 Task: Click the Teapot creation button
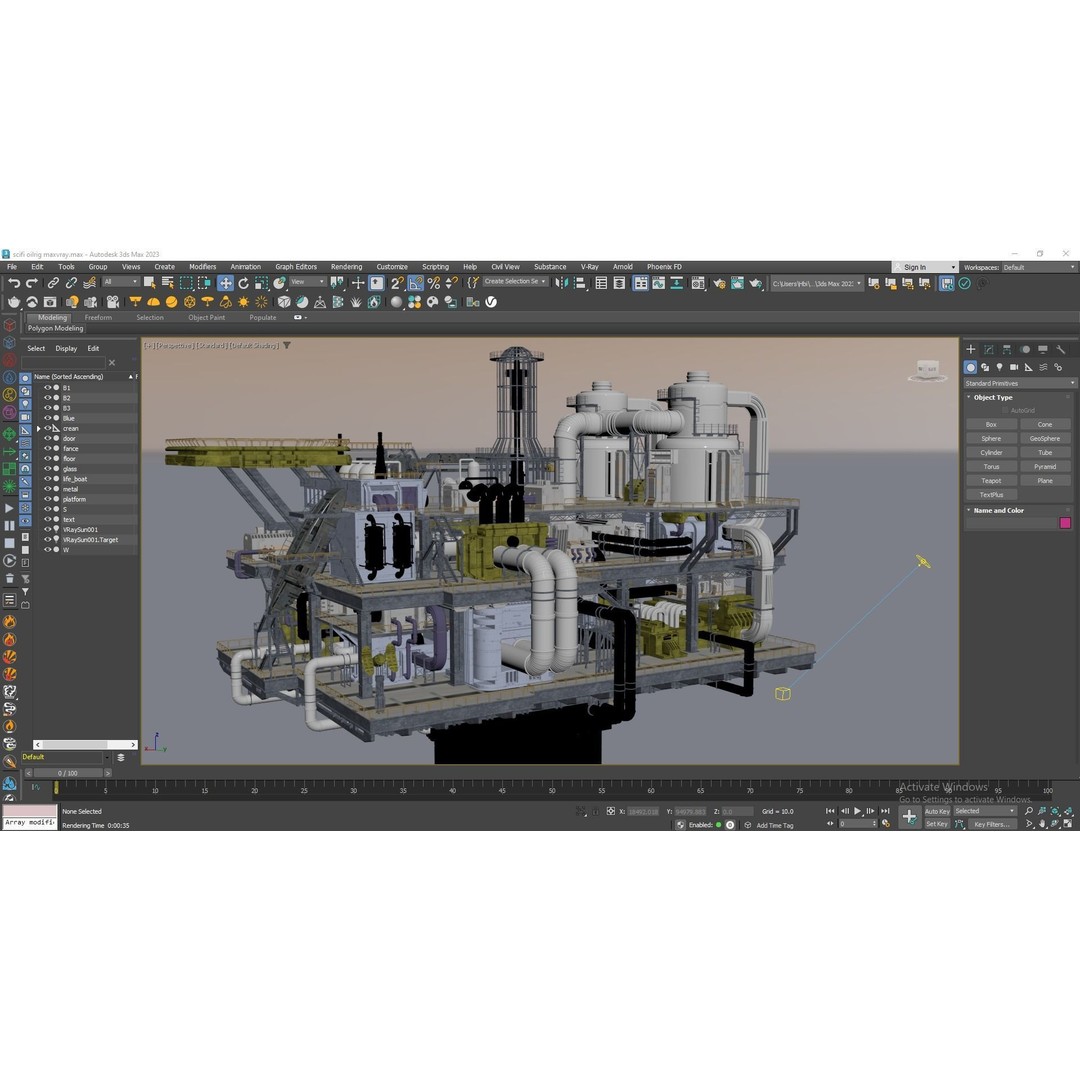click(991, 481)
